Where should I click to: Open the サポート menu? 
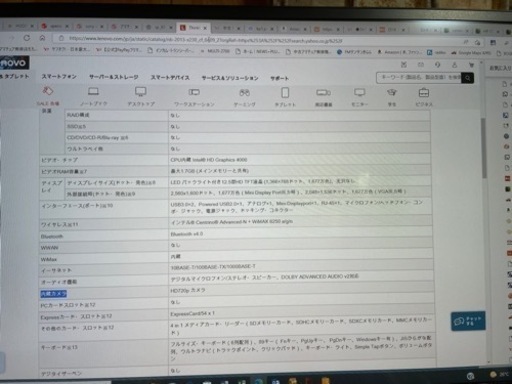pos(279,78)
